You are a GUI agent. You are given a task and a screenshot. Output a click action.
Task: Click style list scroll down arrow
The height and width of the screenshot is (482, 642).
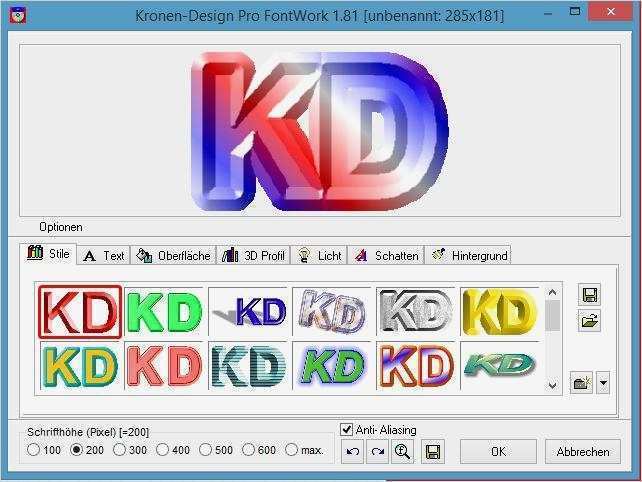(552, 385)
